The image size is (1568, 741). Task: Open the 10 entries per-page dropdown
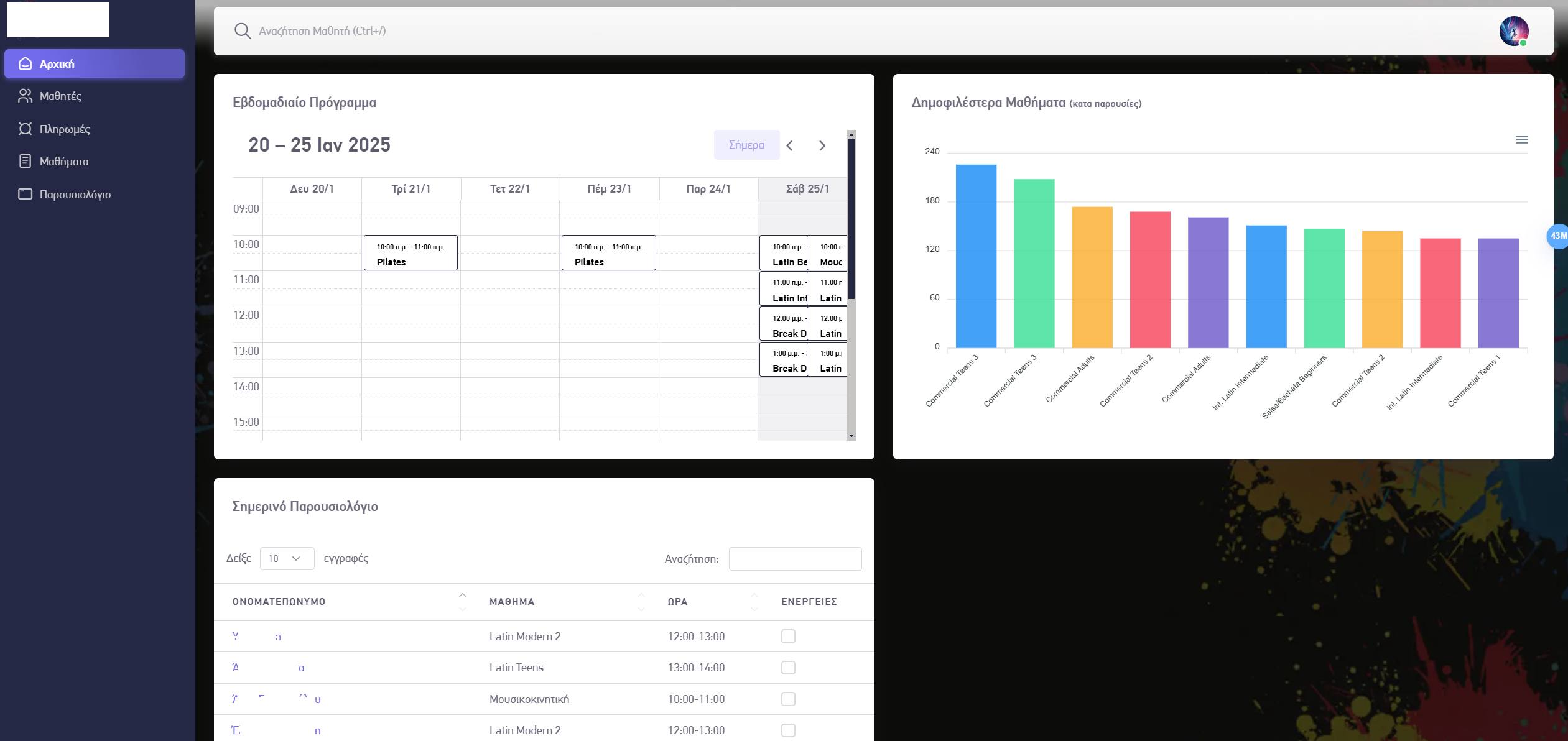(286, 558)
